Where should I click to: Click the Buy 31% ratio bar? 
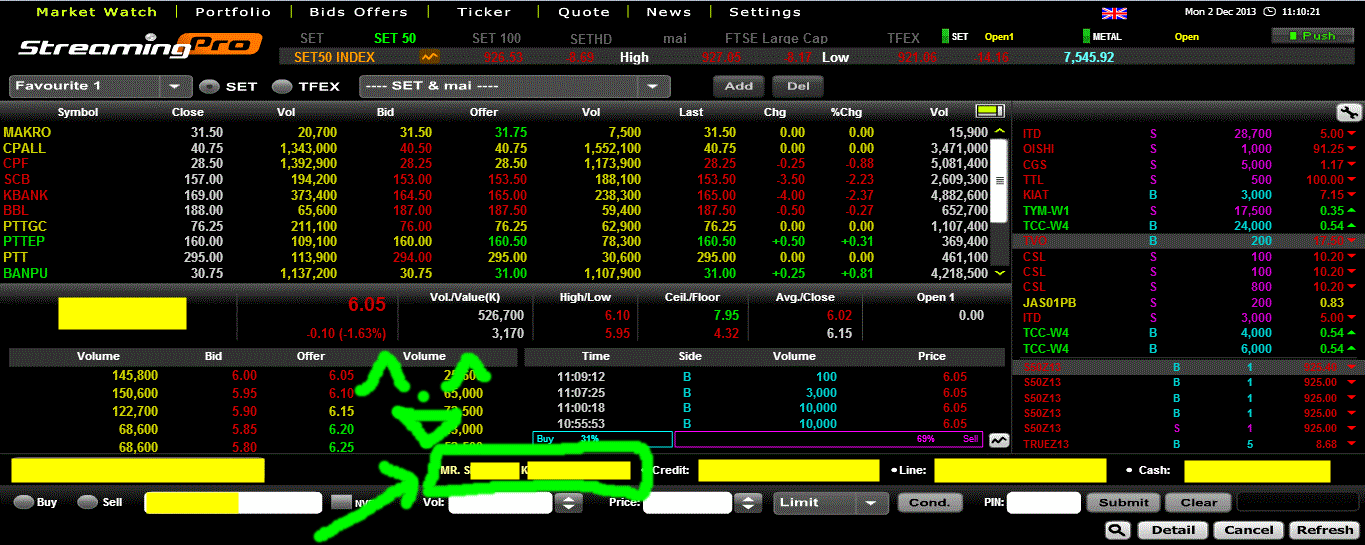tap(602, 439)
